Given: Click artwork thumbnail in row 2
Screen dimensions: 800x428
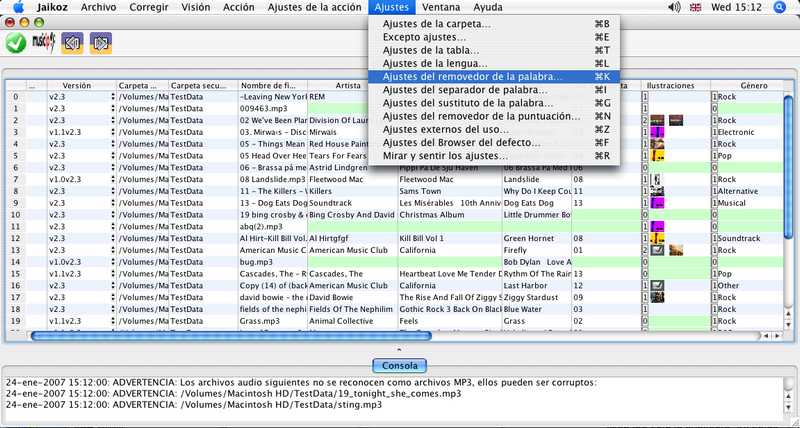Looking at the screenshot, I should 657,120.
